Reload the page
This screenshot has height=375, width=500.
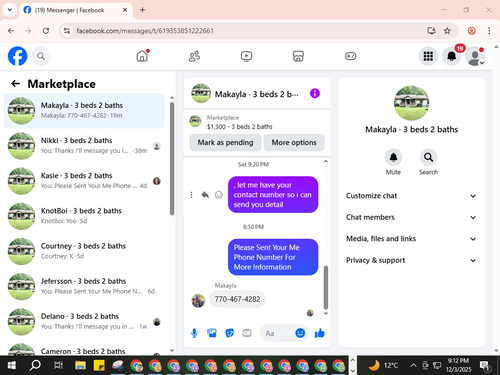(46, 31)
